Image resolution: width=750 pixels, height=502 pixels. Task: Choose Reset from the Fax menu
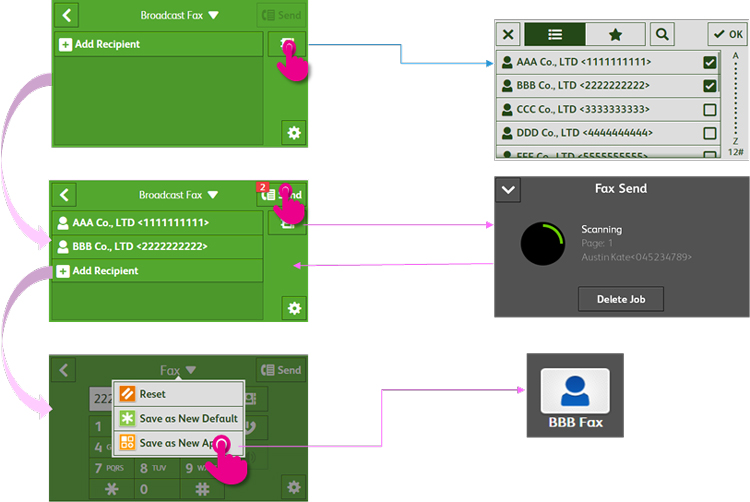click(x=152, y=394)
